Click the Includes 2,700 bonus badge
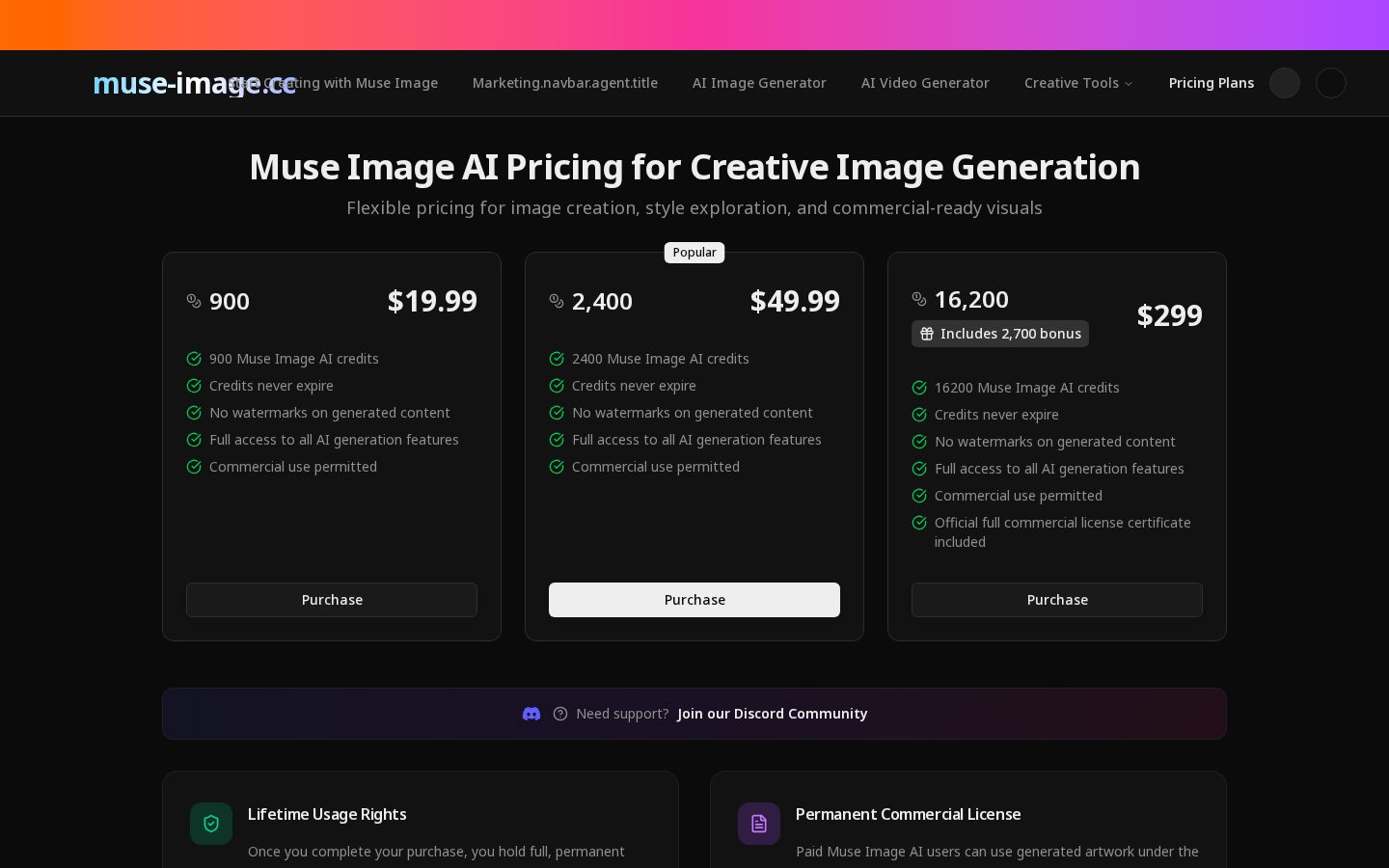 1000,334
